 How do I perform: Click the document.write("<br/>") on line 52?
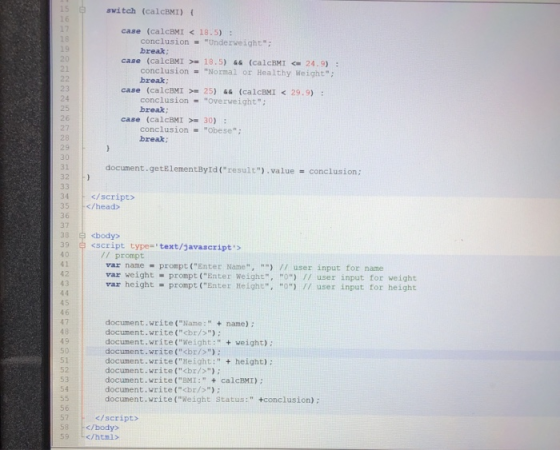click(x=163, y=371)
